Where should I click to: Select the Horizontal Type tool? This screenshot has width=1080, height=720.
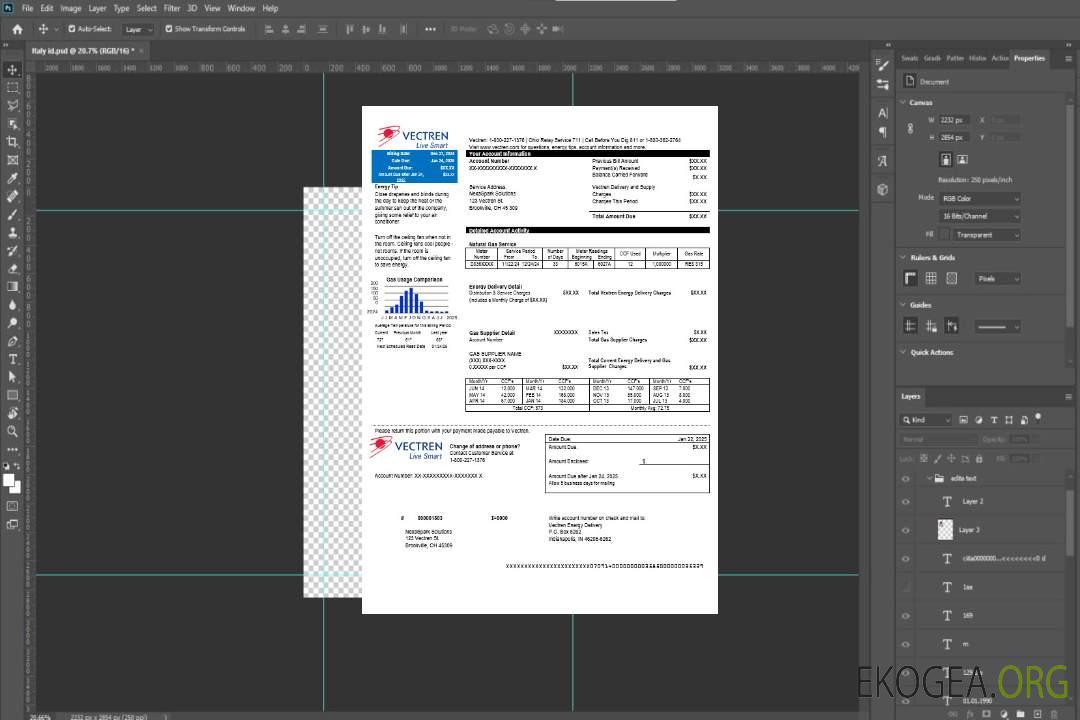click(x=12, y=359)
